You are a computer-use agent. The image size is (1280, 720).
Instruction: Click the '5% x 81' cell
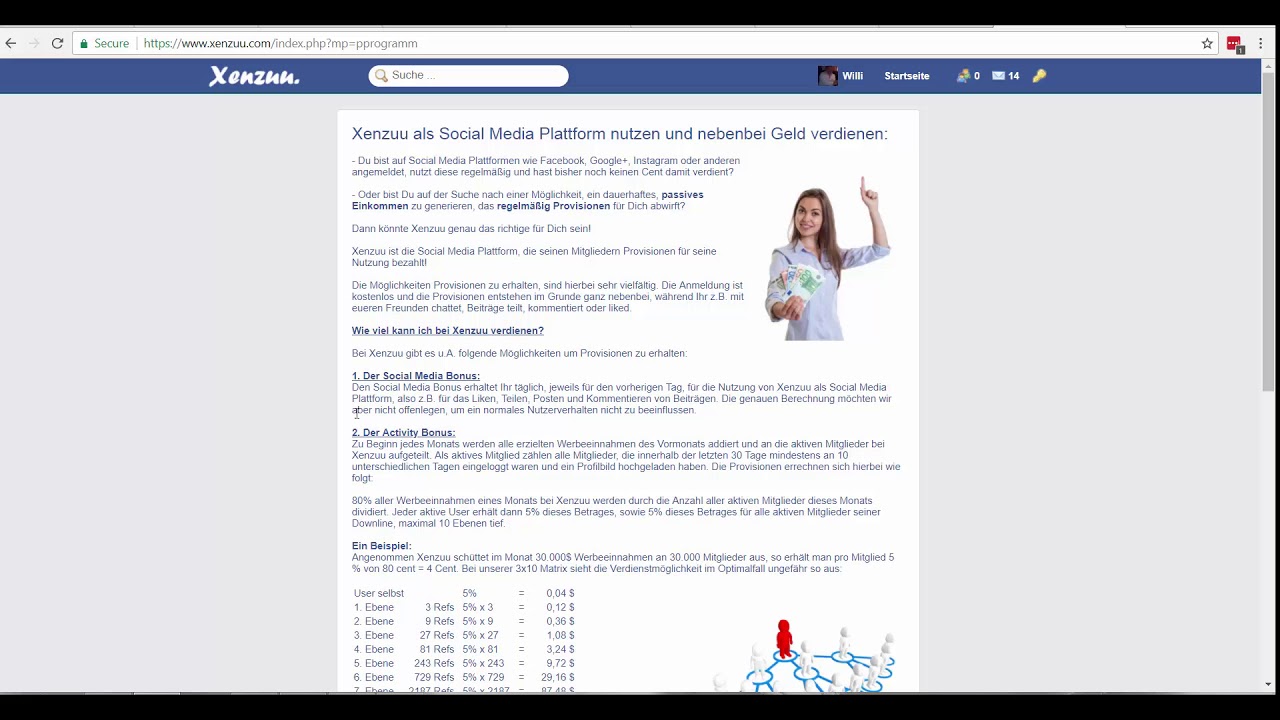pos(480,649)
